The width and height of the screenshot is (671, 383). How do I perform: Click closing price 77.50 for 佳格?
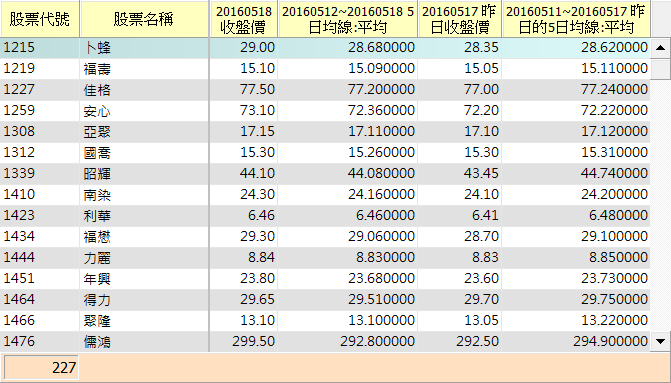257,89
